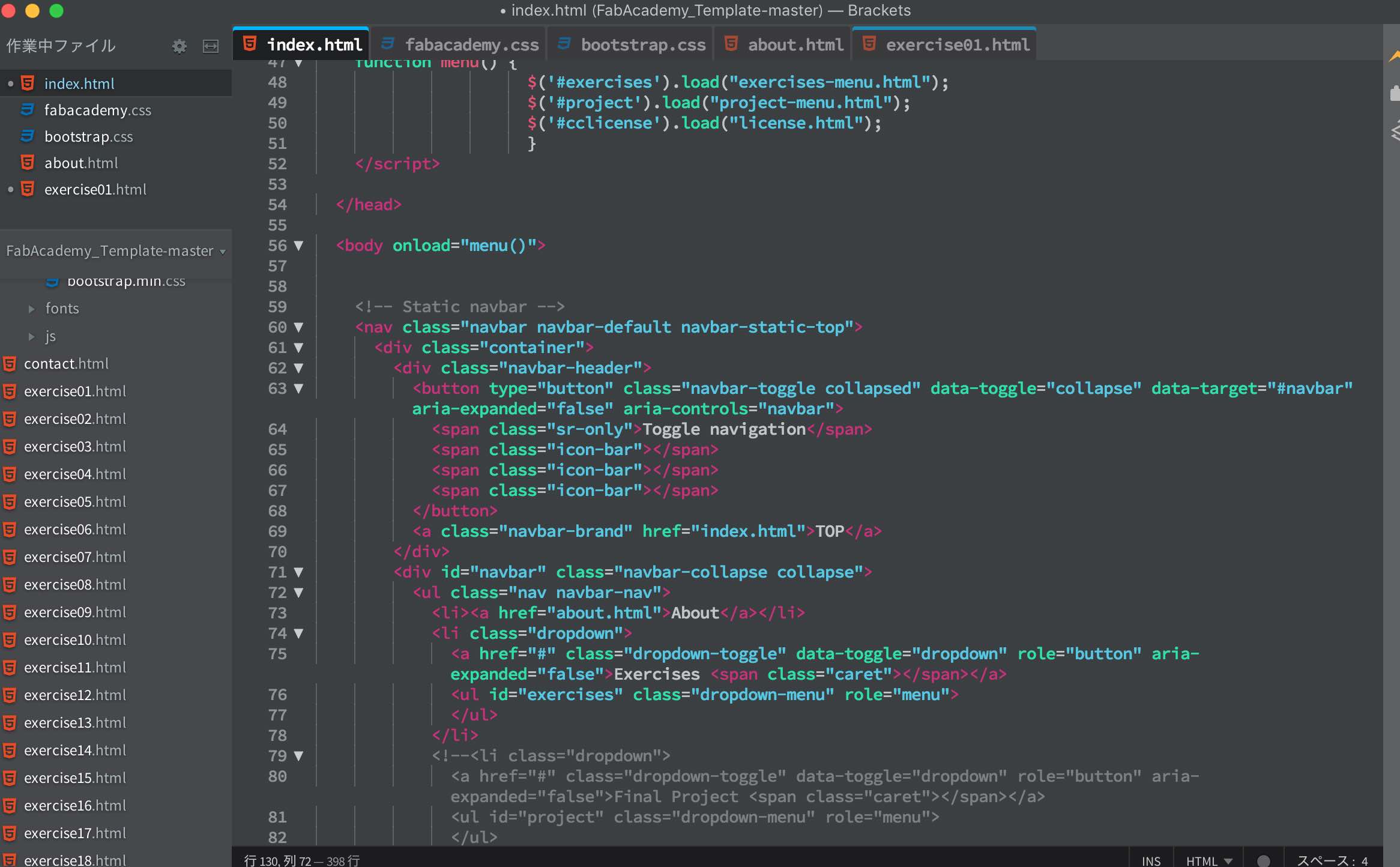Open exercise08.html from the file tree

[x=75, y=584]
